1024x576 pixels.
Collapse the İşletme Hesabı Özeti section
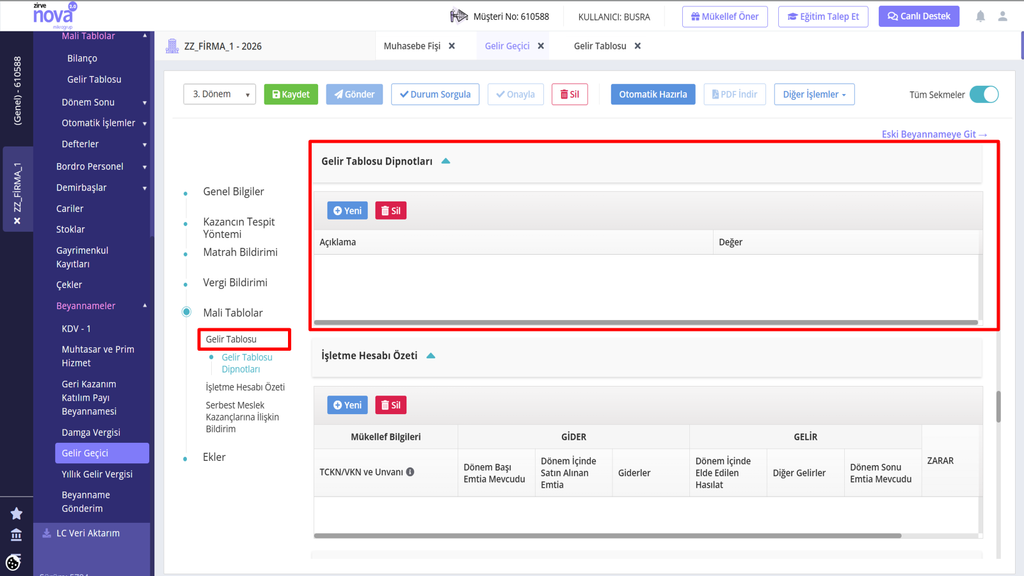[x=431, y=355]
